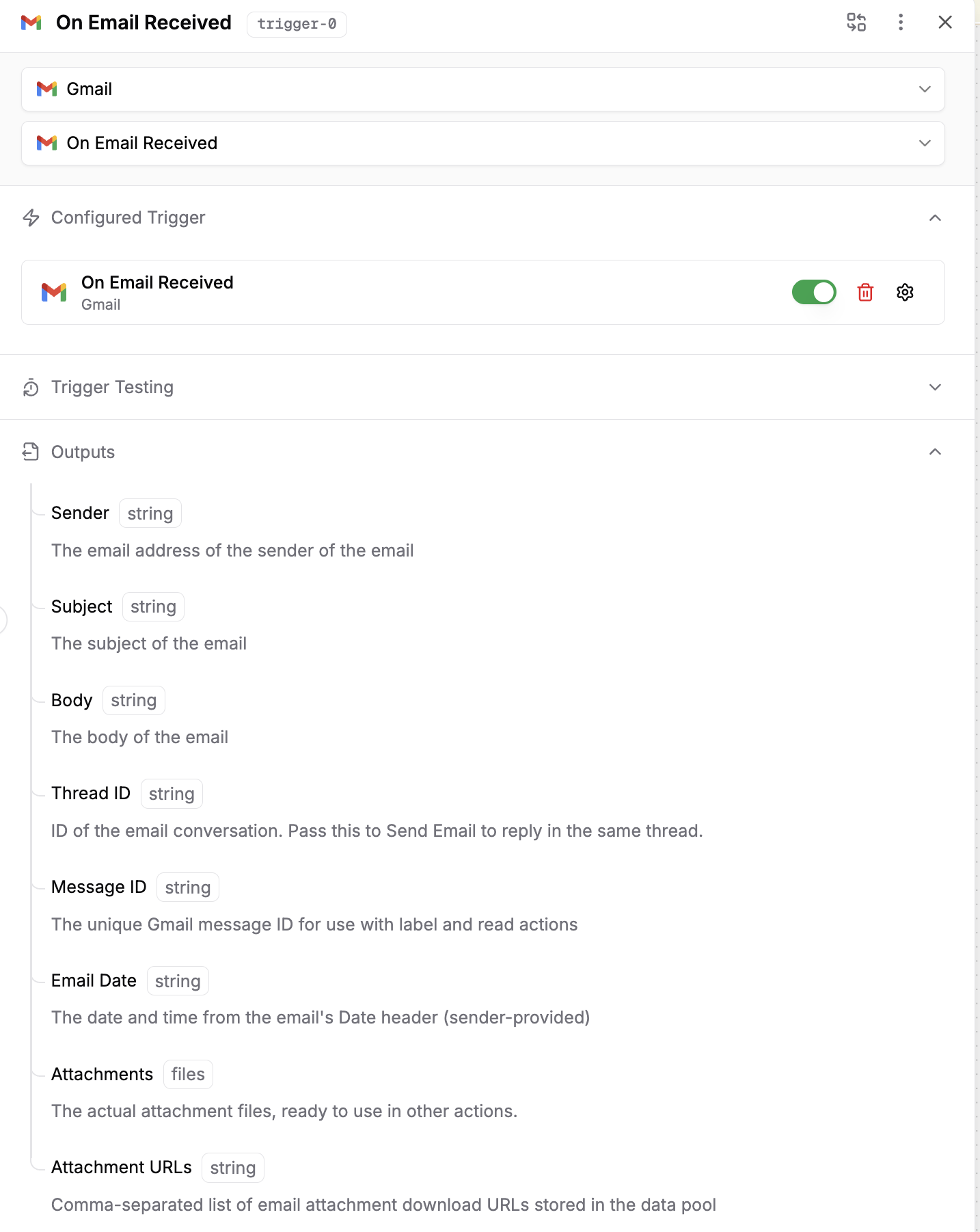The width and height of the screenshot is (980, 1232).
Task: Open trigger settings via gear icon
Action: (x=905, y=293)
